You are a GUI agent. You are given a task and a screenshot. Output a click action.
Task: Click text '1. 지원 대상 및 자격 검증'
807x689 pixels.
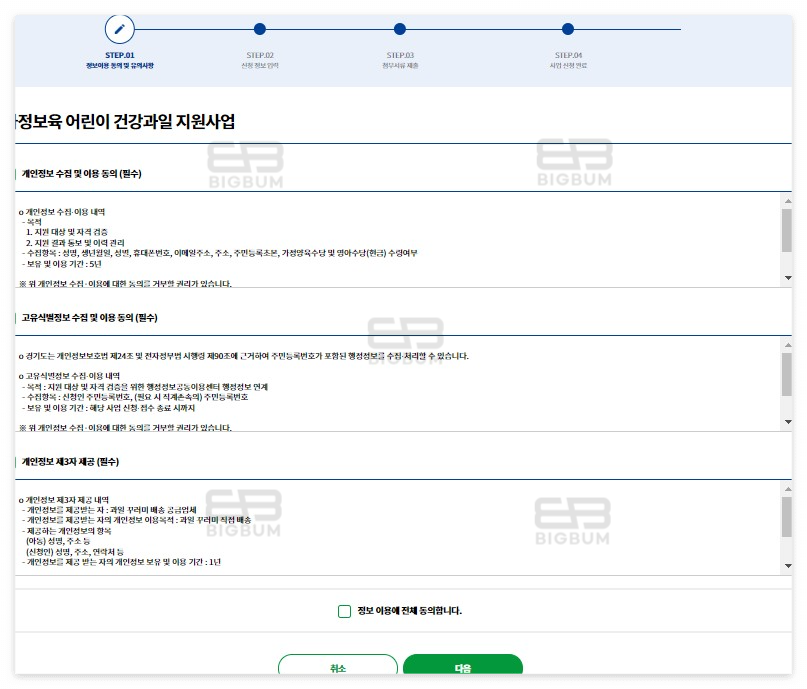click(67, 232)
